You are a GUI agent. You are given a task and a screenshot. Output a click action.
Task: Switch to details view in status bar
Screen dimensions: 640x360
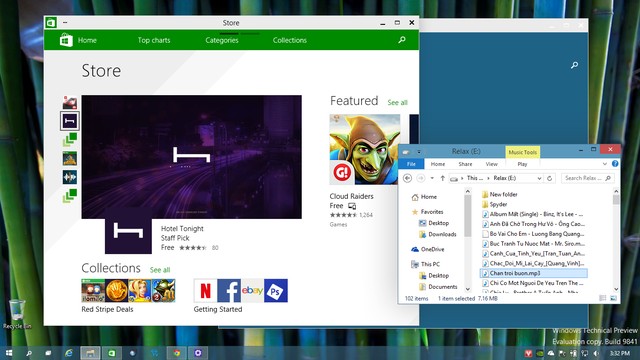[x=602, y=298]
